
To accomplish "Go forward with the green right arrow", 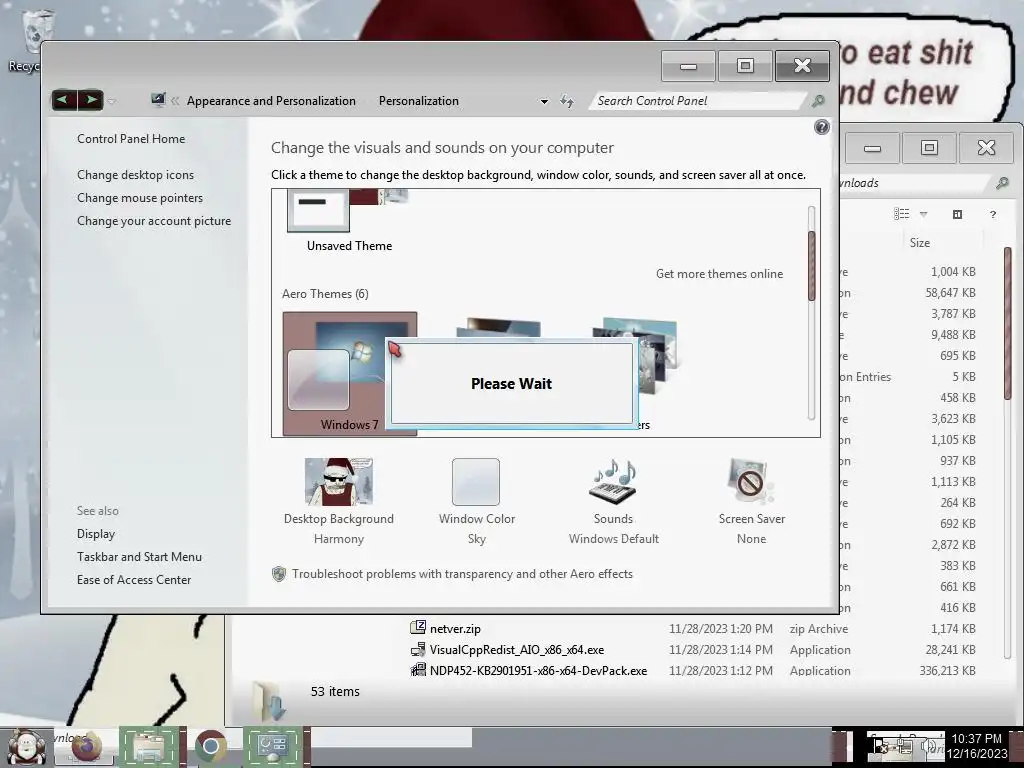I will click(x=91, y=100).
